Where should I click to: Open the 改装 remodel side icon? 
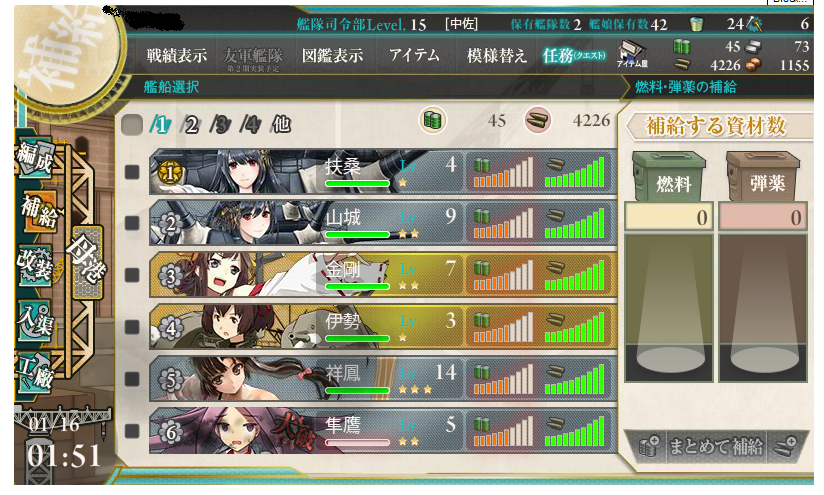35,265
